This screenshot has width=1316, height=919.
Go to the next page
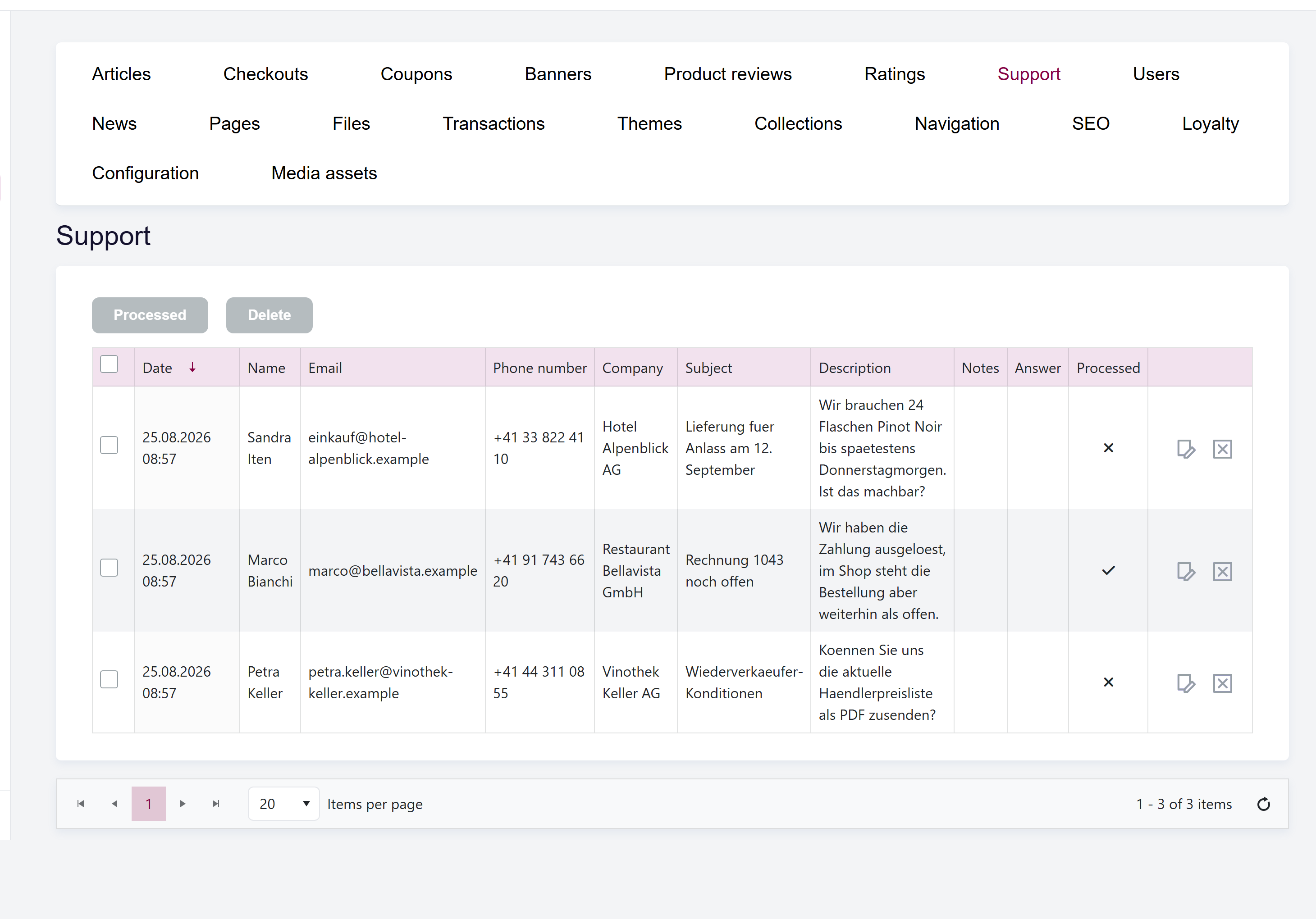coord(182,804)
